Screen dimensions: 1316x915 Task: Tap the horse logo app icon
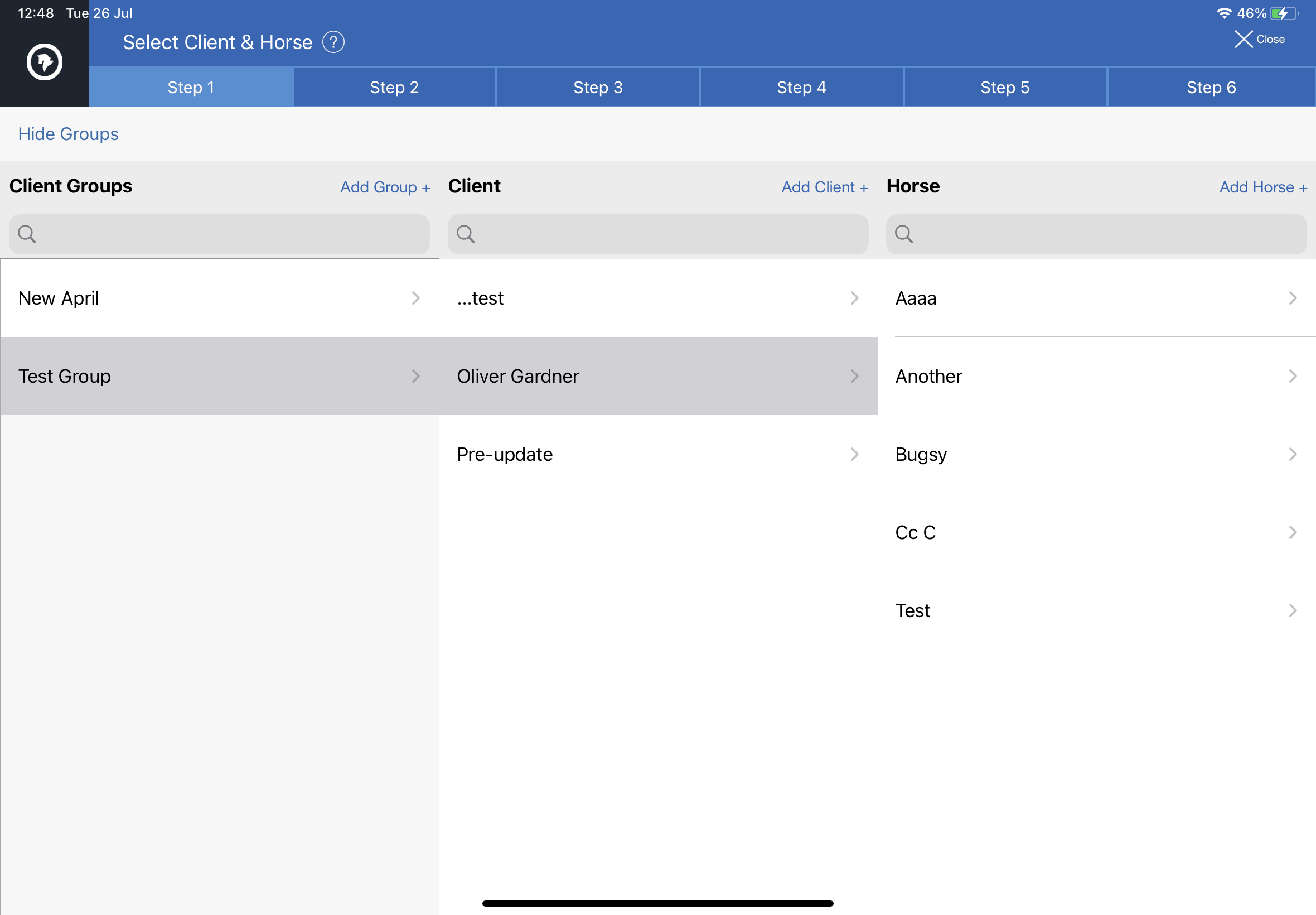pos(44,62)
